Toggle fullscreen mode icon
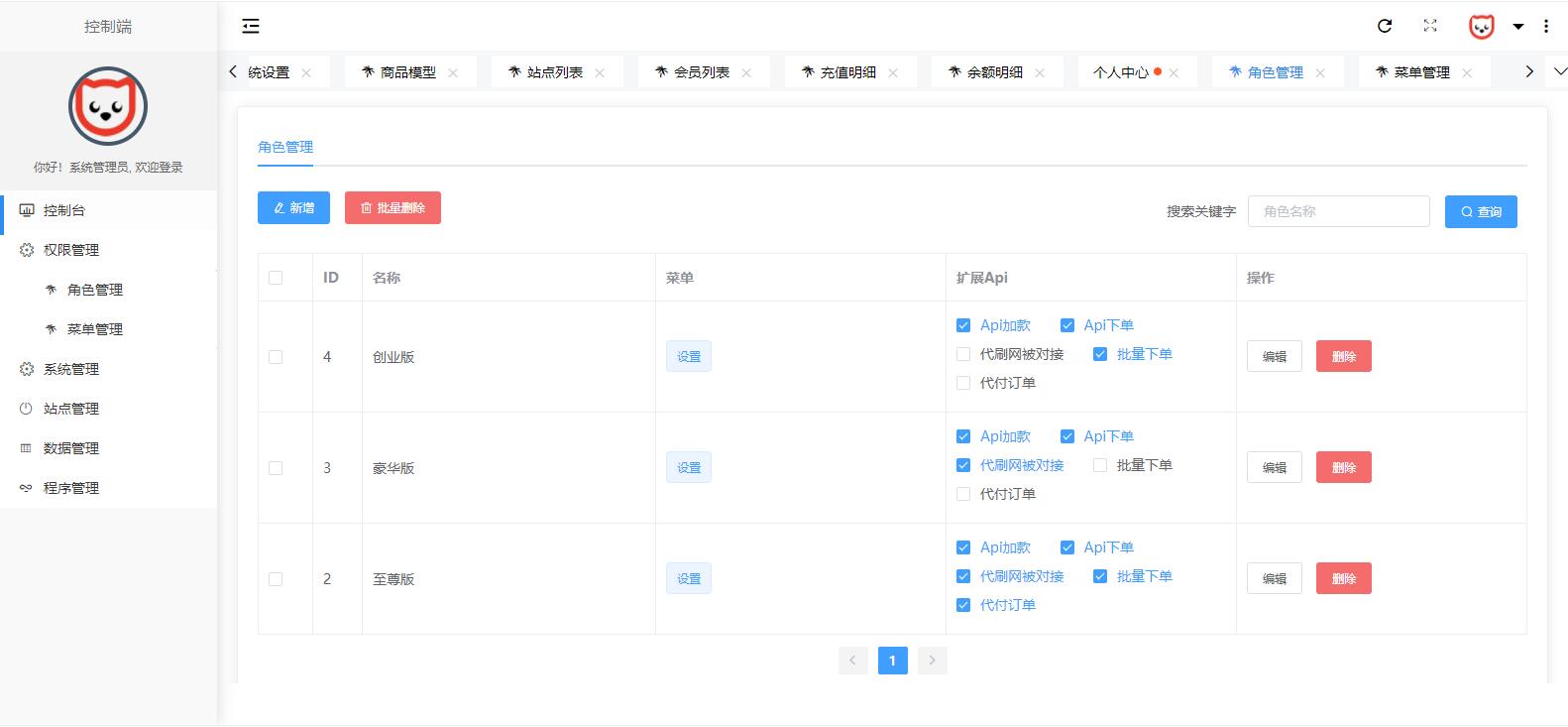Viewport: 1568px width, 727px height. (x=1430, y=27)
